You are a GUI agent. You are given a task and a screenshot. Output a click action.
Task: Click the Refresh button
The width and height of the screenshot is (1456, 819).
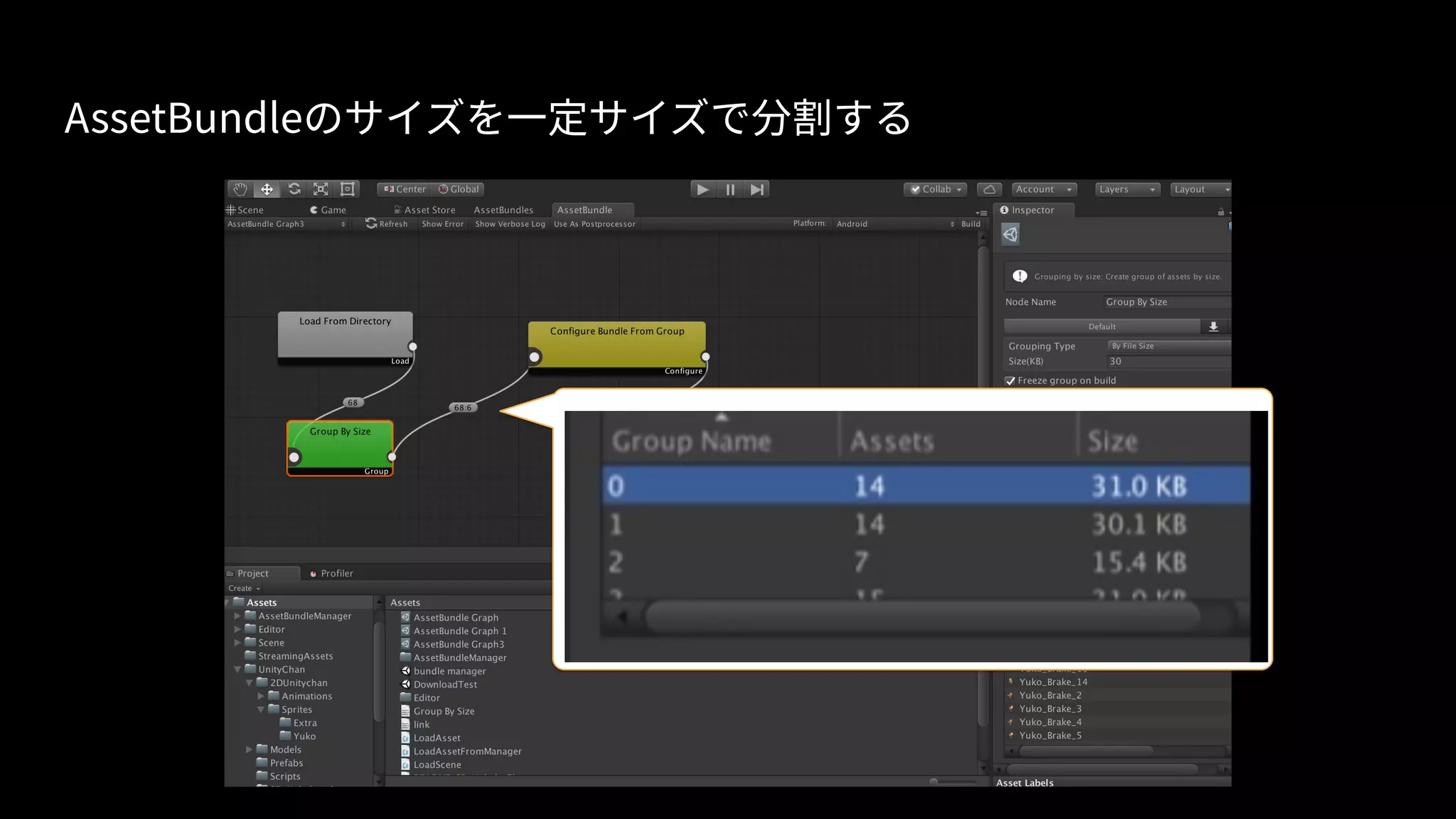point(387,224)
